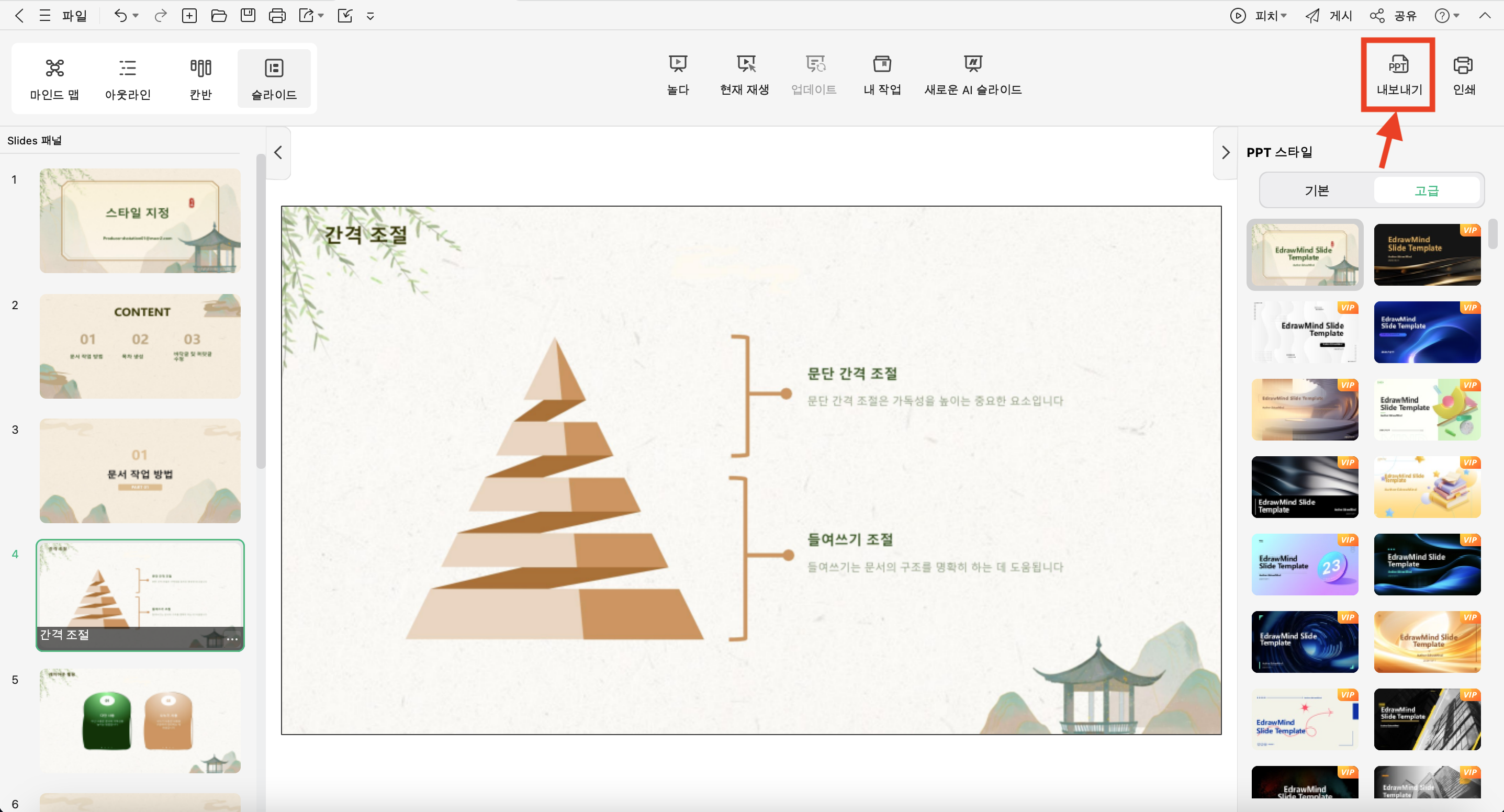Image resolution: width=1504 pixels, height=812 pixels.
Task: Click the save disk icon
Action: click(x=248, y=16)
